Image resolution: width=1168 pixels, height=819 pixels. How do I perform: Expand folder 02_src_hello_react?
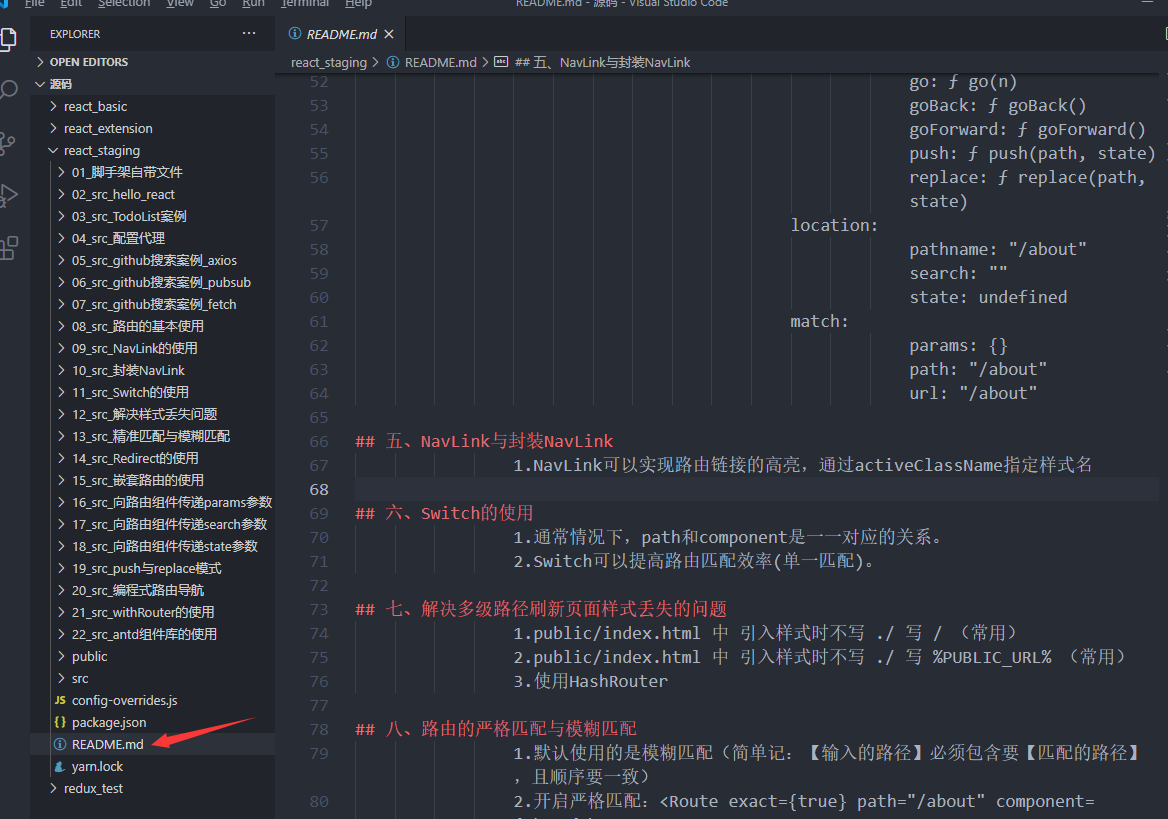61,195
